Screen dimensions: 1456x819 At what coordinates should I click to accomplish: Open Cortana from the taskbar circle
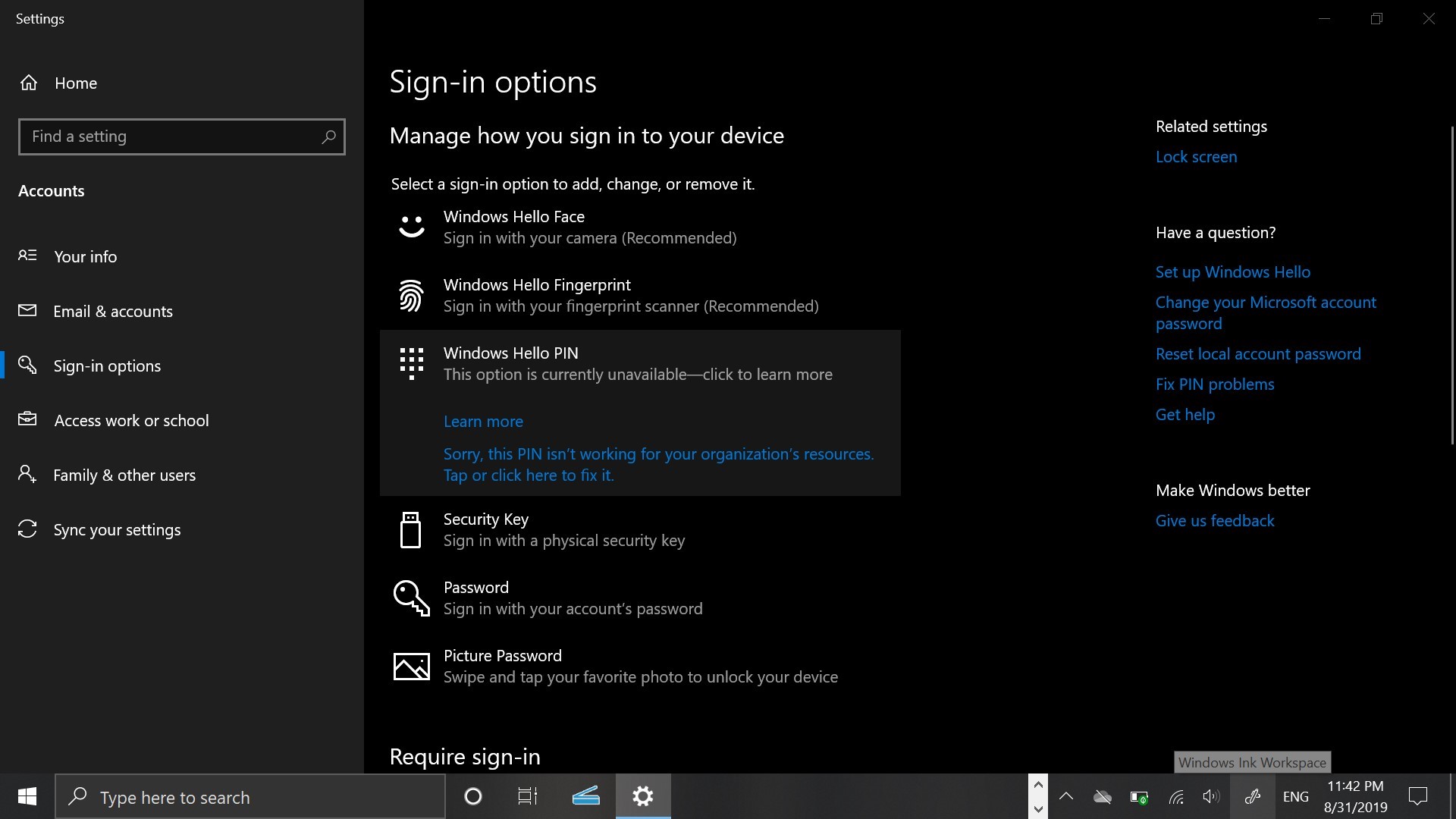473,796
